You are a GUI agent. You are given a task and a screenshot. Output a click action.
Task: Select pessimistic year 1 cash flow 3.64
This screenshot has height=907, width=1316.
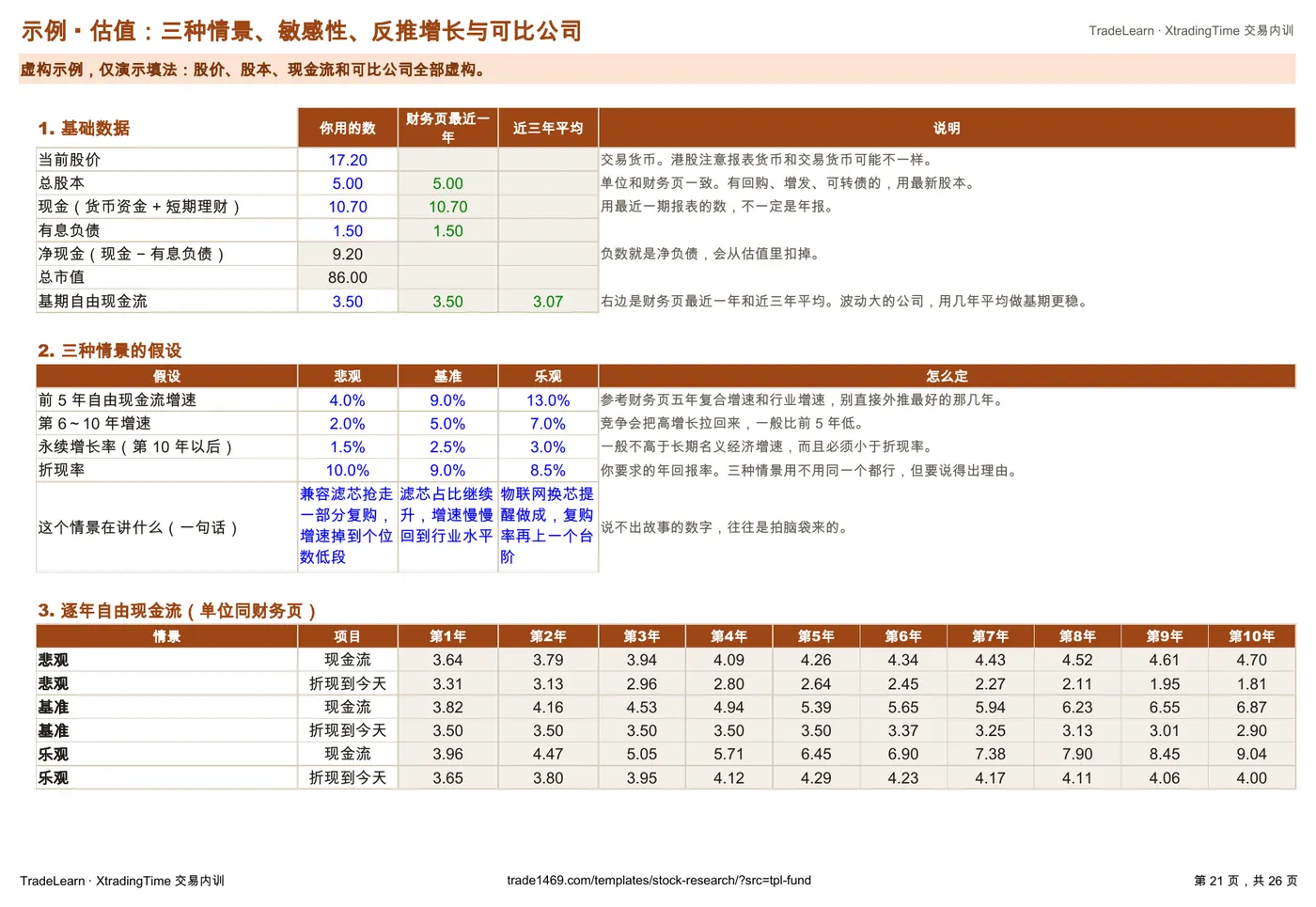tap(448, 661)
